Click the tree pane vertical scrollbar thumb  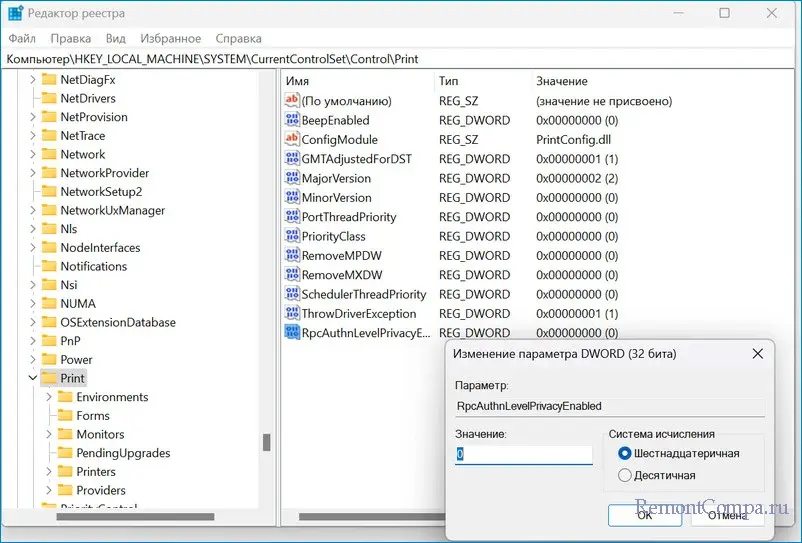point(267,443)
